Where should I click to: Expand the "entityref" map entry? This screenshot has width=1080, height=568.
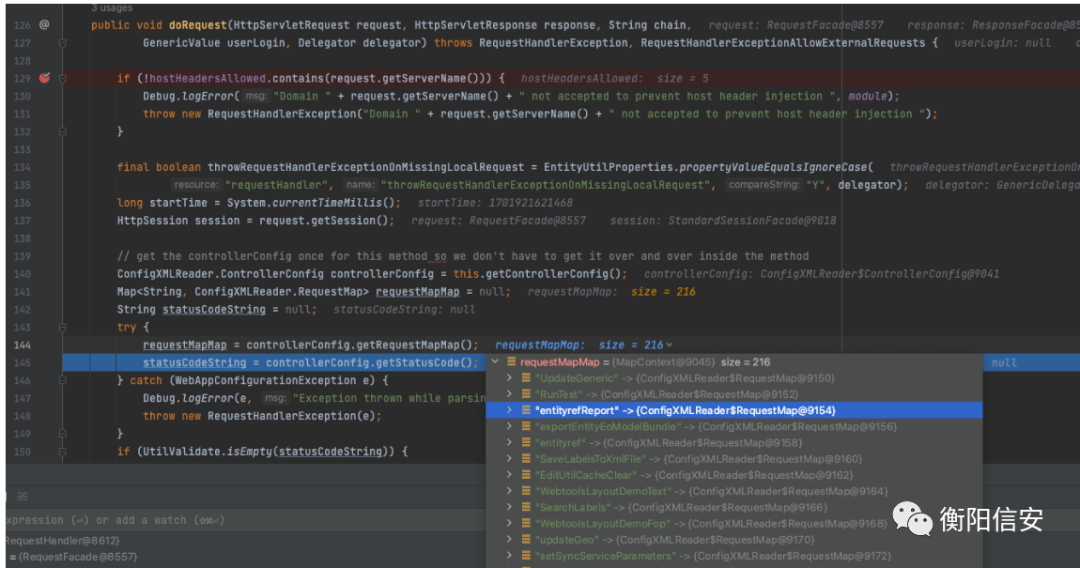coord(509,443)
